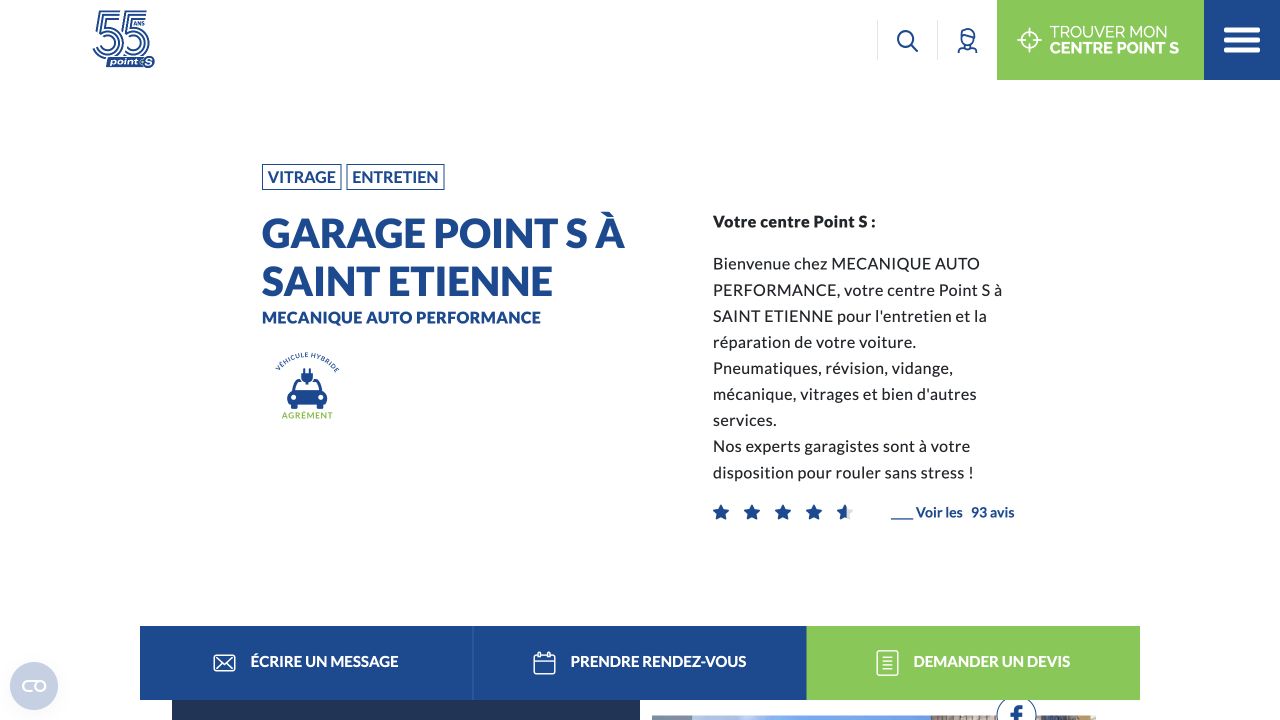Select the ENTRETIEN tag
The height and width of the screenshot is (720, 1280).
click(x=395, y=177)
